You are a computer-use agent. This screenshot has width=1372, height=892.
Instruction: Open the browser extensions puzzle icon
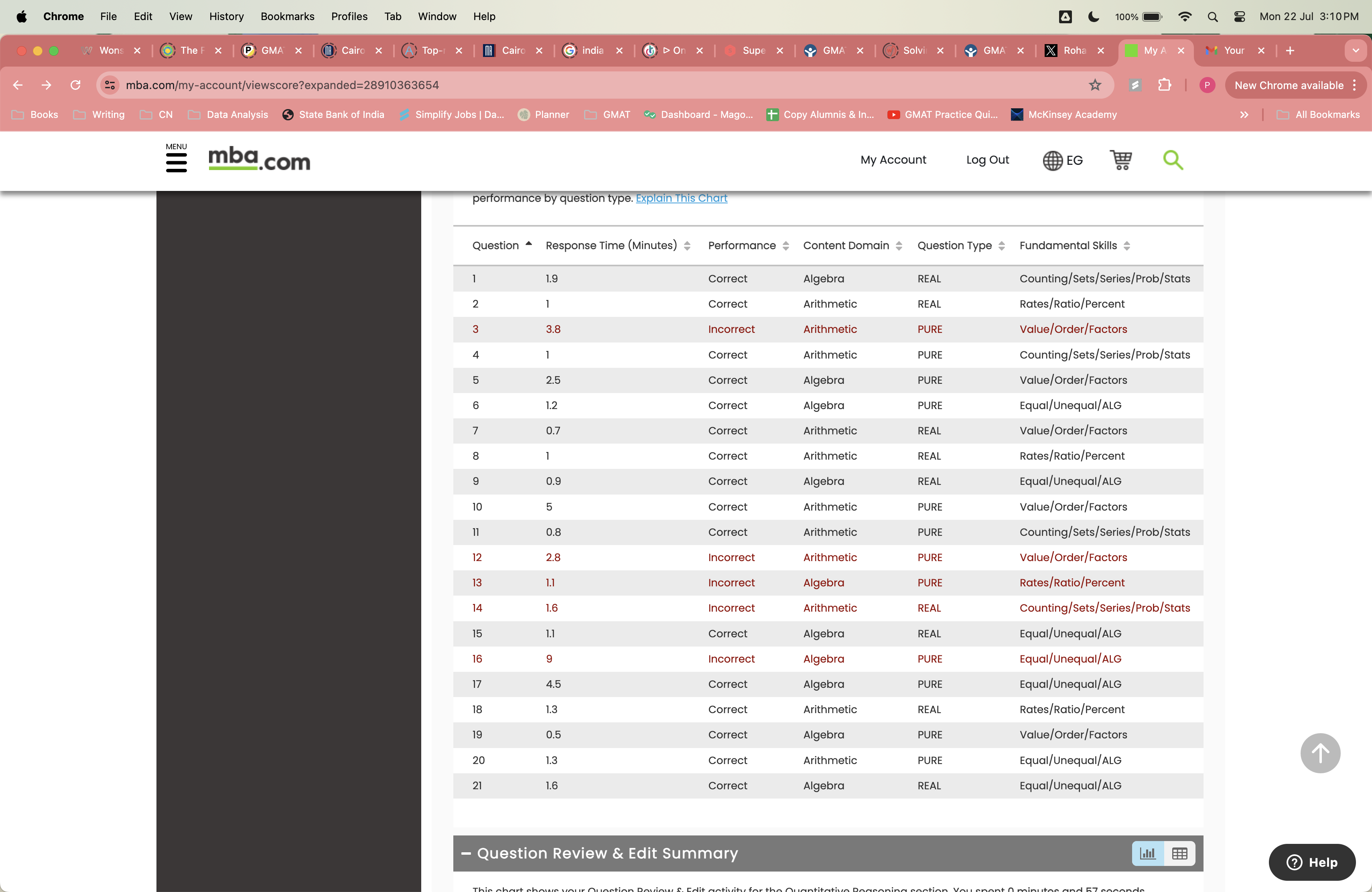pyautogui.click(x=1165, y=85)
